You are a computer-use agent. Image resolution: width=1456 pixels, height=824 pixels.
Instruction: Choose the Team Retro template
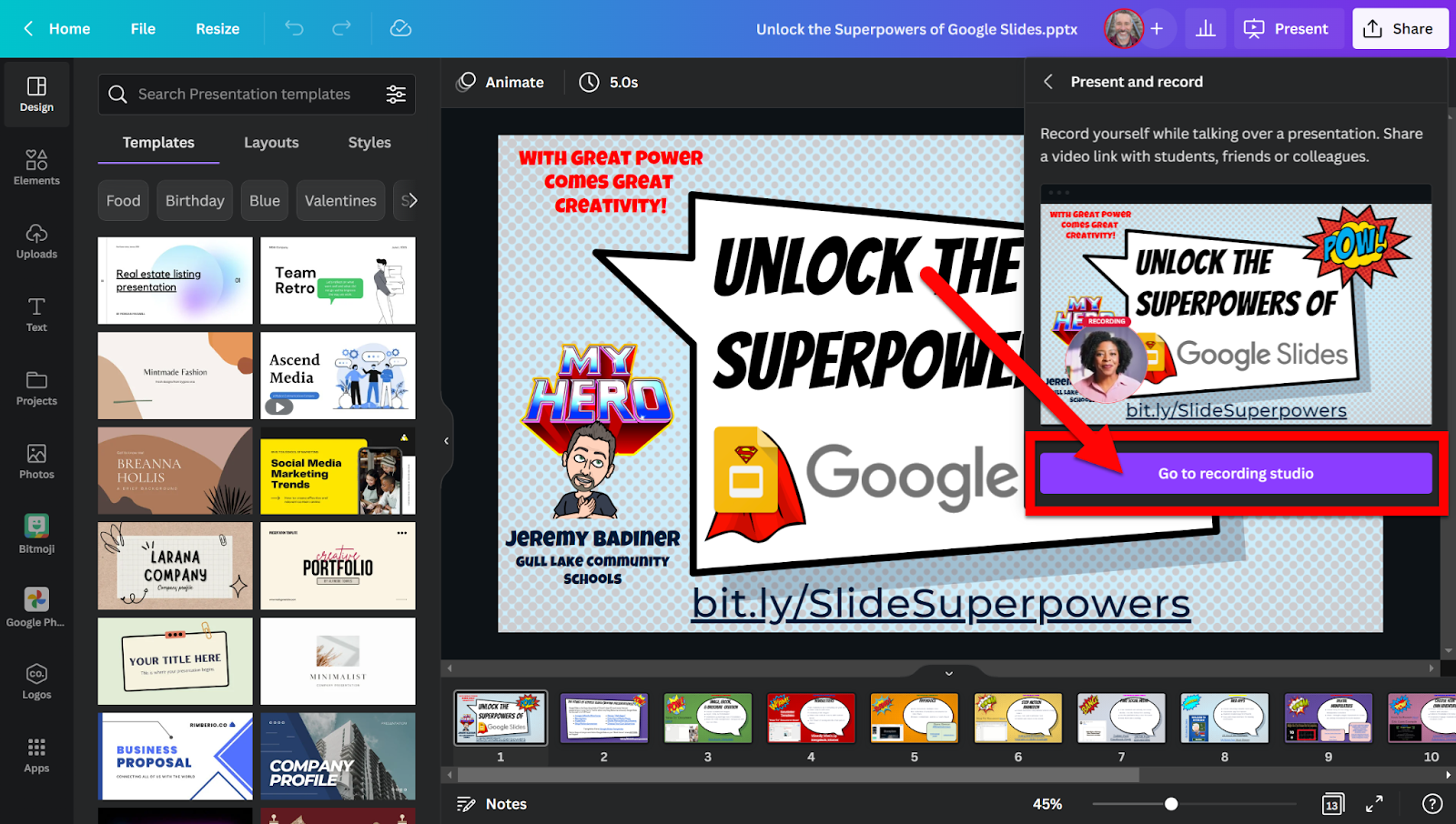click(x=339, y=281)
